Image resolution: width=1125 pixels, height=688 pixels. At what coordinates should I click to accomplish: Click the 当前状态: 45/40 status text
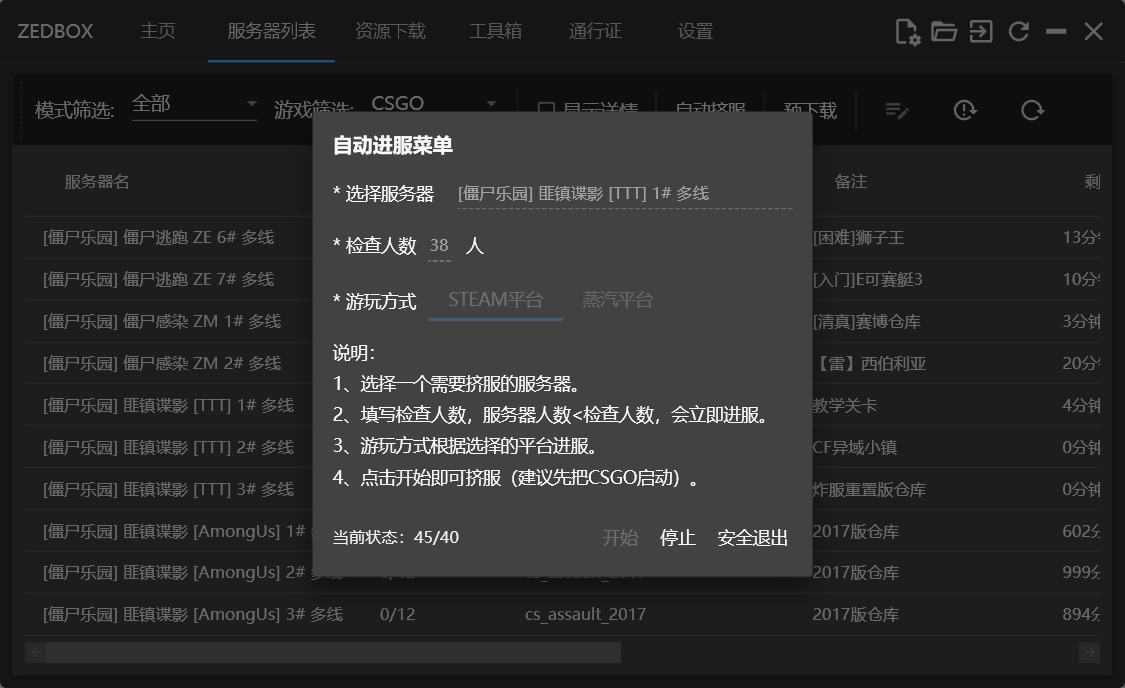[x=396, y=537]
